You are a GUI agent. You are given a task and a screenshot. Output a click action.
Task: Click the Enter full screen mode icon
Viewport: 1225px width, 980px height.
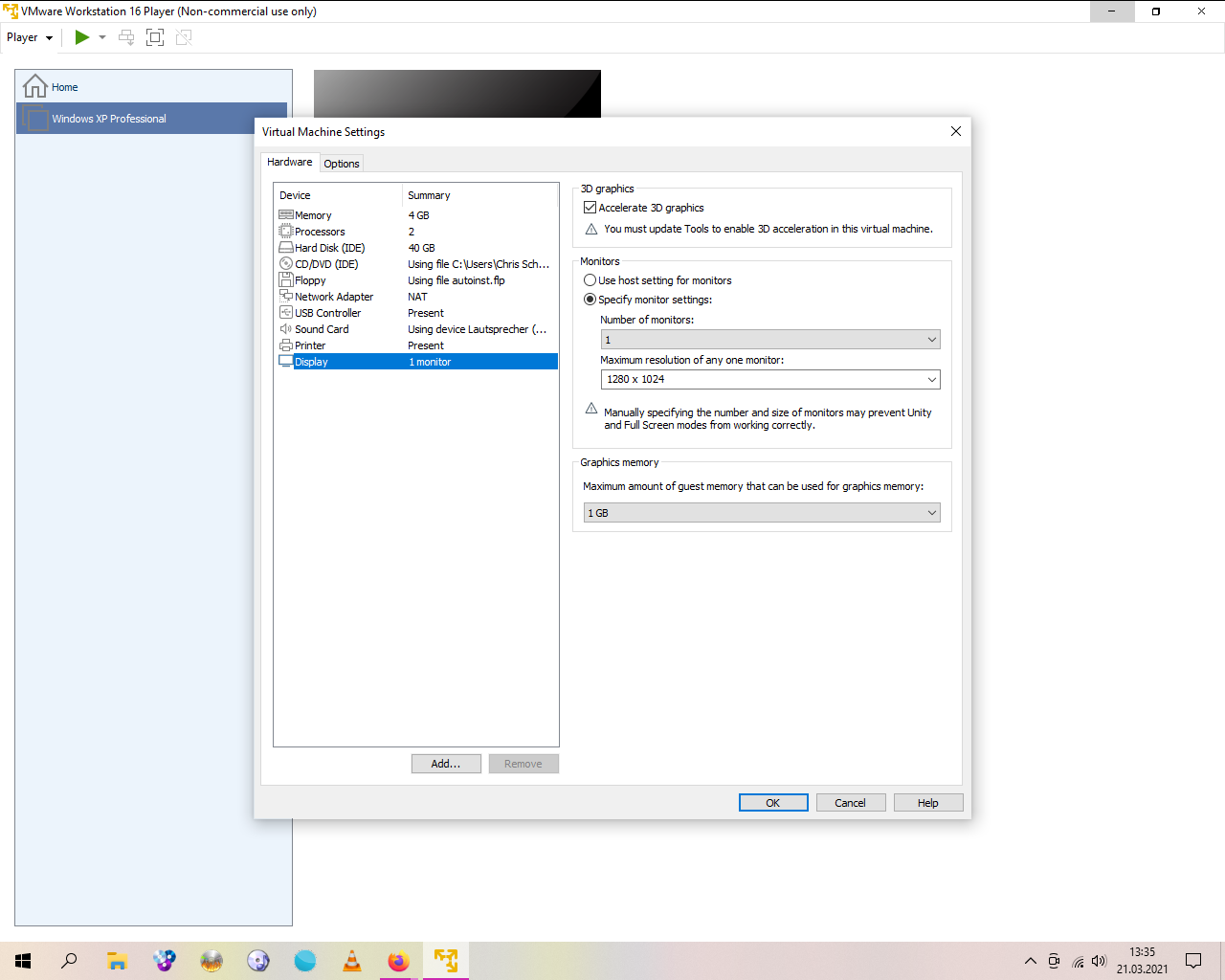[x=155, y=37]
